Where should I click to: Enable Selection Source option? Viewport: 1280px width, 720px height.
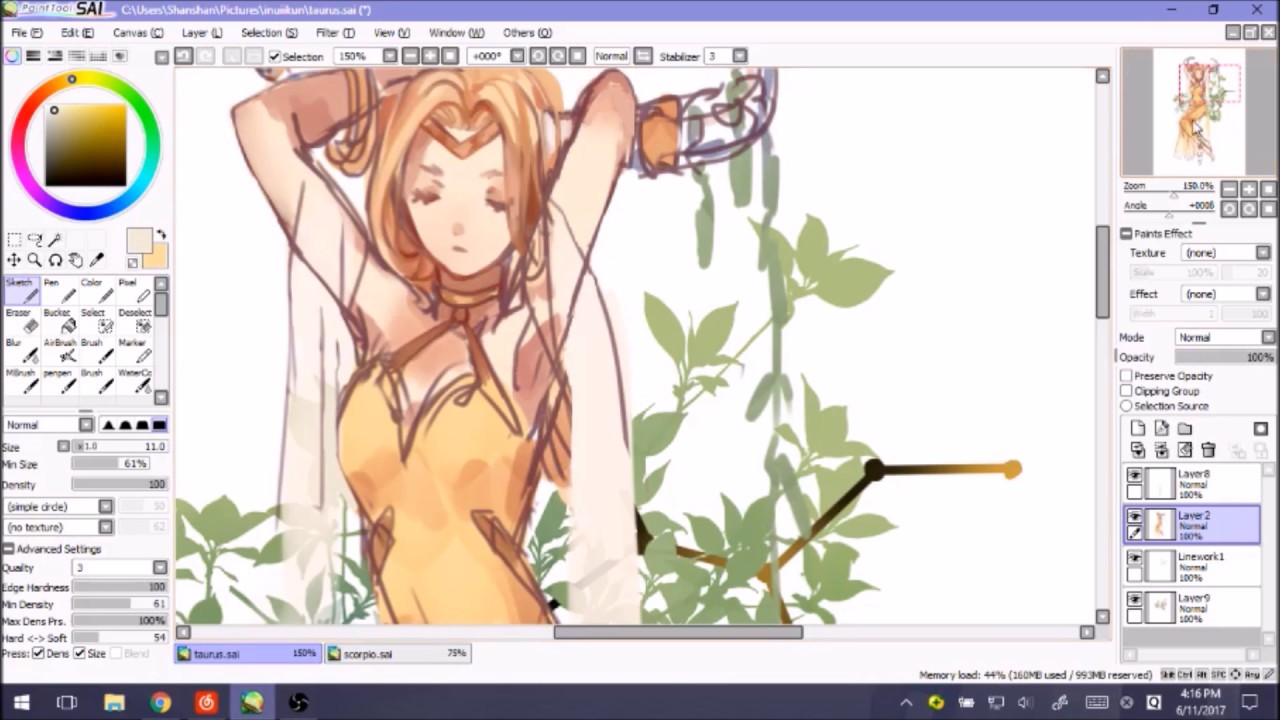1126,406
